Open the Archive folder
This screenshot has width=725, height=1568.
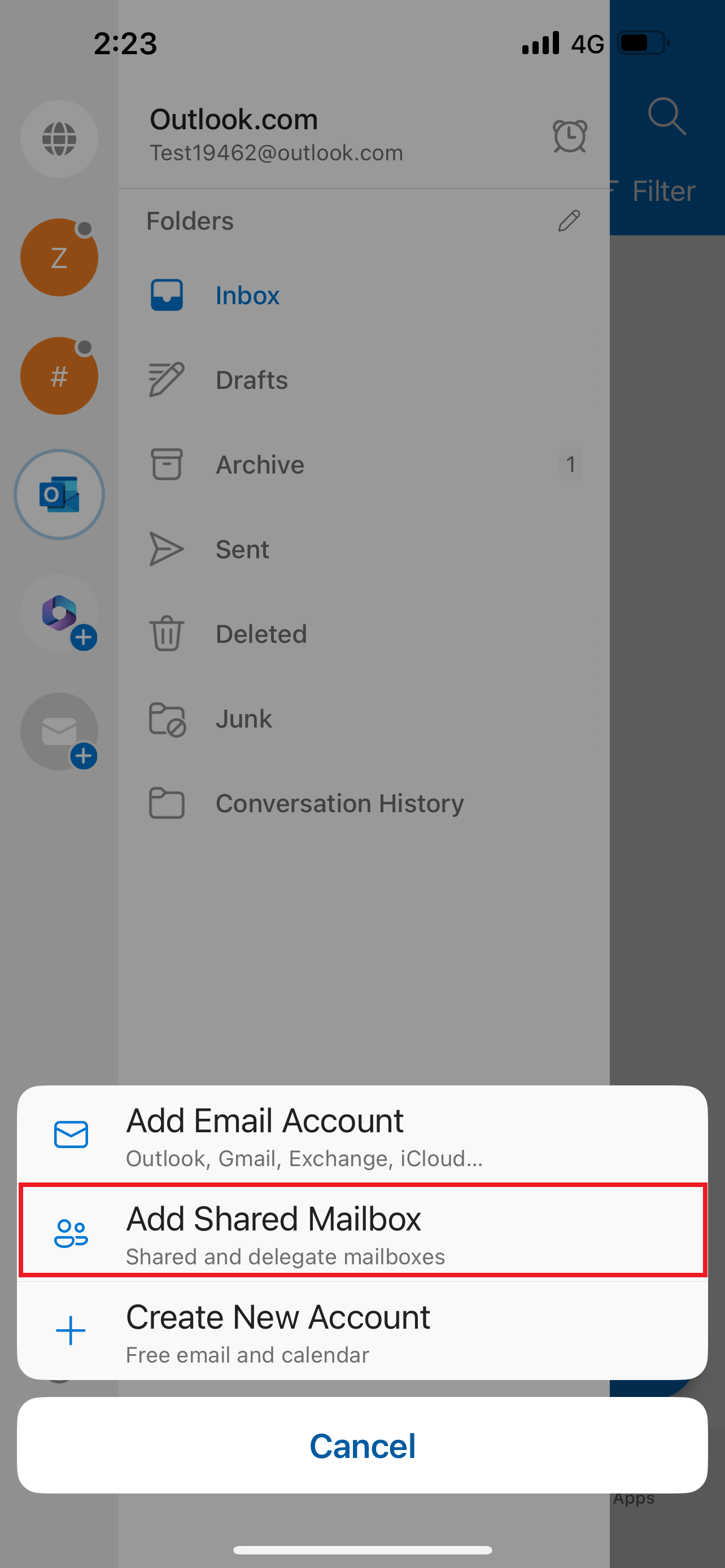(260, 465)
